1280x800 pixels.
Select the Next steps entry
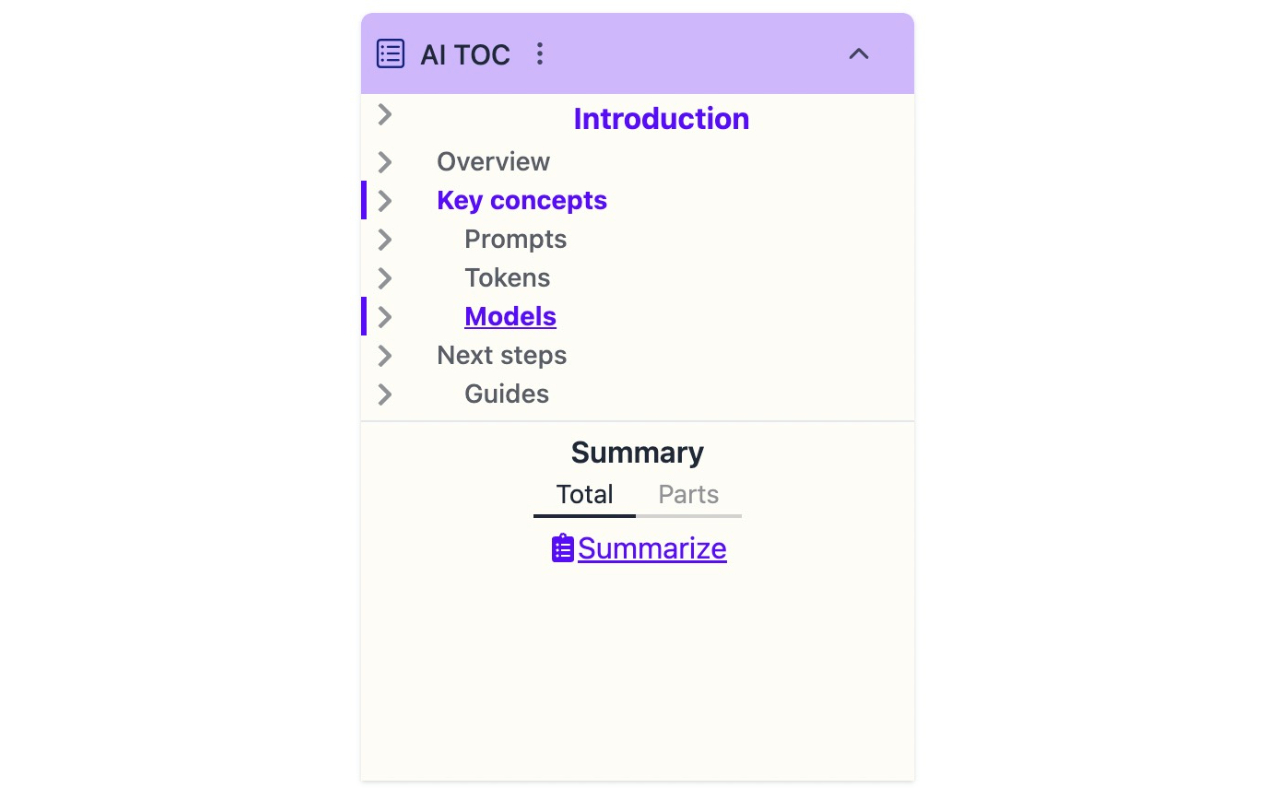click(501, 356)
